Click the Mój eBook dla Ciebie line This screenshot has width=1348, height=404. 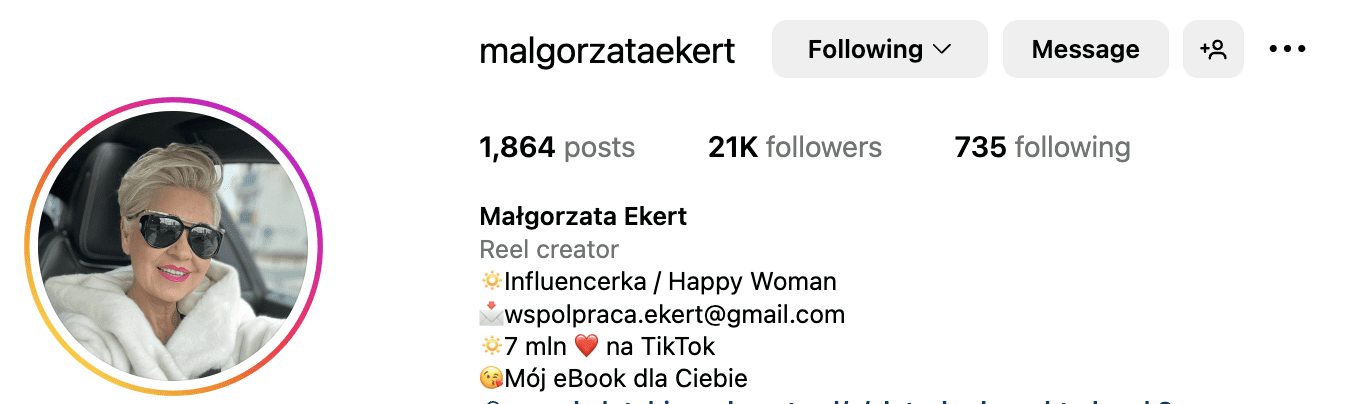click(626, 380)
